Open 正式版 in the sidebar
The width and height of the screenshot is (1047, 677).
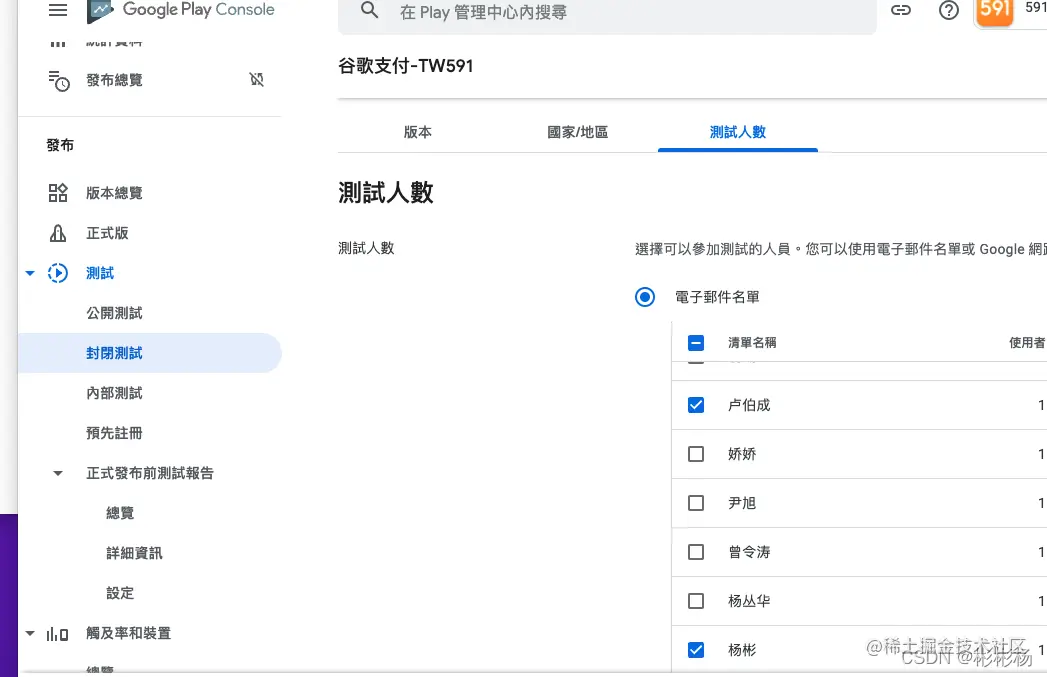pos(108,233)
